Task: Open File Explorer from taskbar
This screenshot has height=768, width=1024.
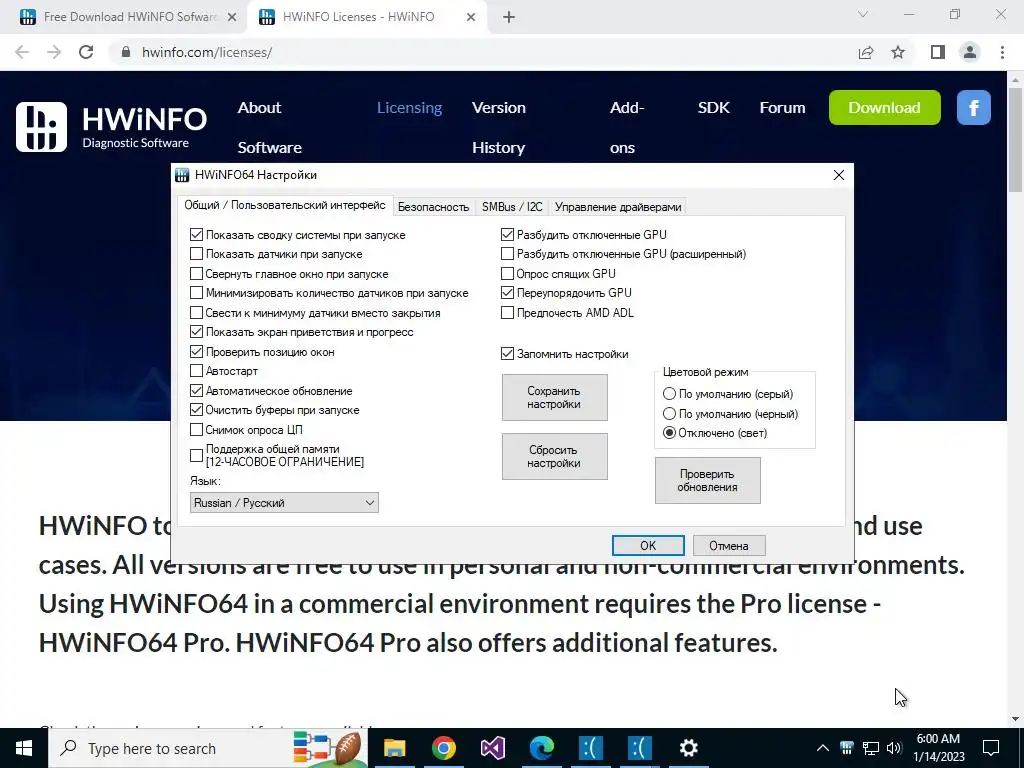Action: pos(394,748)
